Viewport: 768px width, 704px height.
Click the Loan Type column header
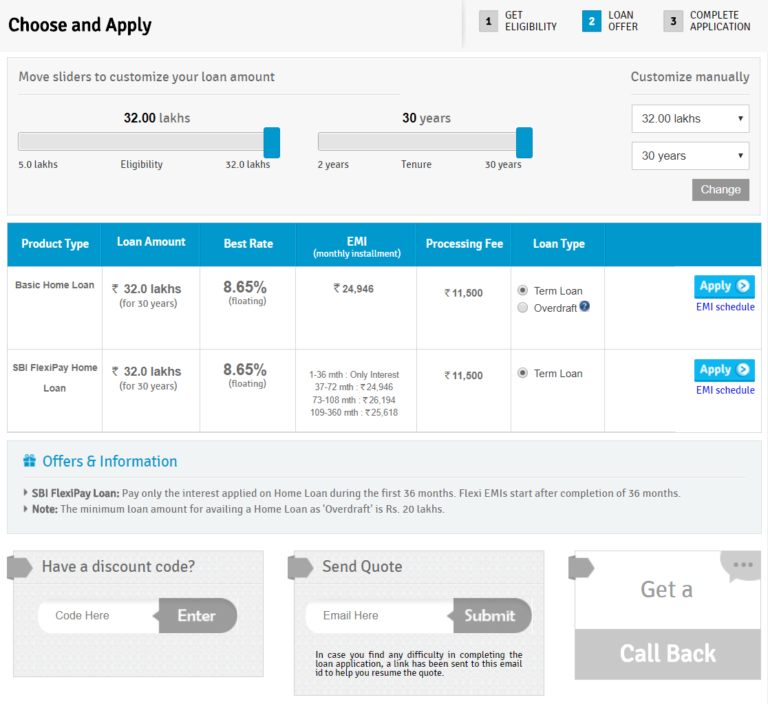point(559,243)
